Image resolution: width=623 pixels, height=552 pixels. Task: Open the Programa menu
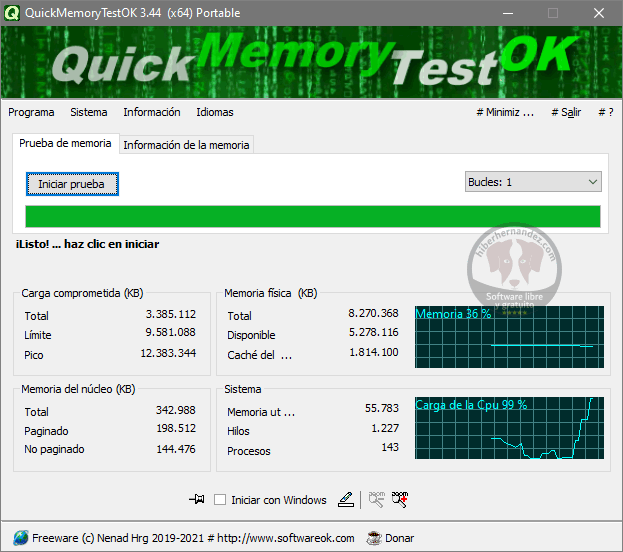pyautogui.click(x=31, y=112)
